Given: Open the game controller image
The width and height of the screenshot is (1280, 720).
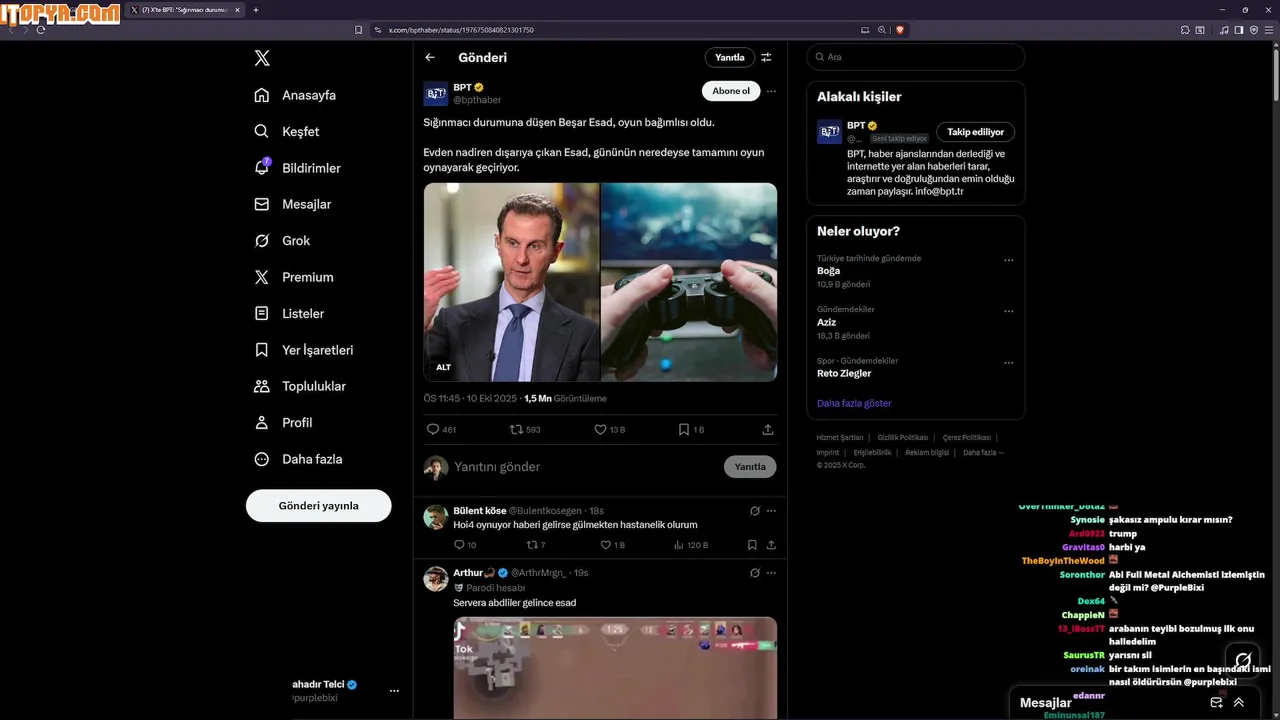Looking at the screenshot, I should pyautogui.click(x=689, y=282).
